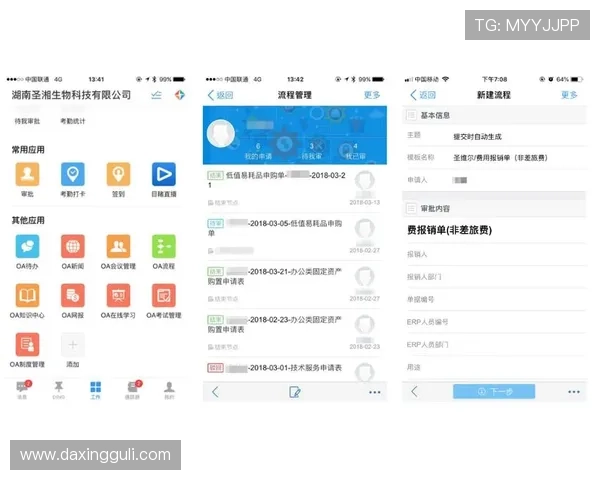Tap the ellipsis in 新建流程 bottom bar
The image size is (600, 480).
[574, 392]
